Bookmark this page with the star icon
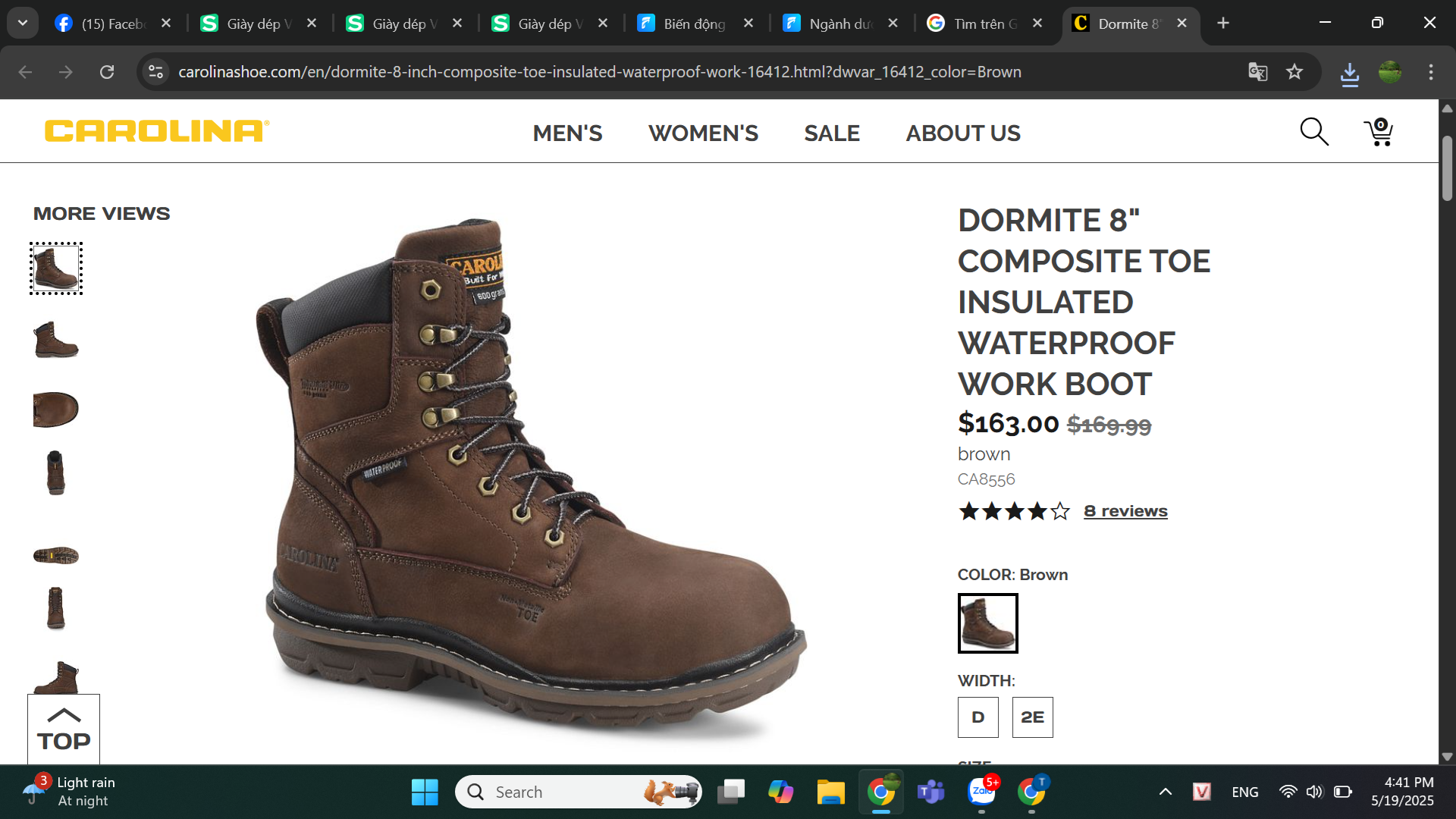Screen dimensions: 1456x819 coord(1294,72)
